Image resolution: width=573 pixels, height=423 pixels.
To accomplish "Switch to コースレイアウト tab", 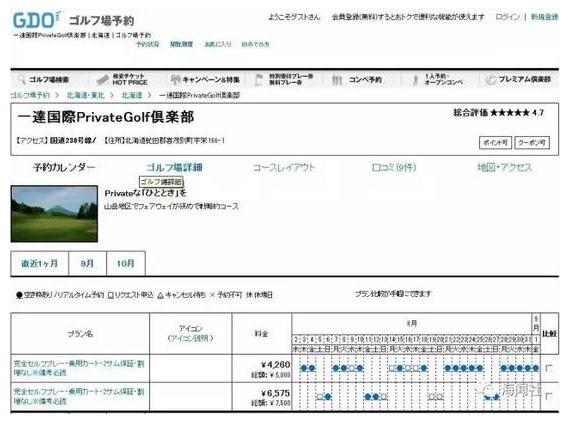I will (284, 168).
